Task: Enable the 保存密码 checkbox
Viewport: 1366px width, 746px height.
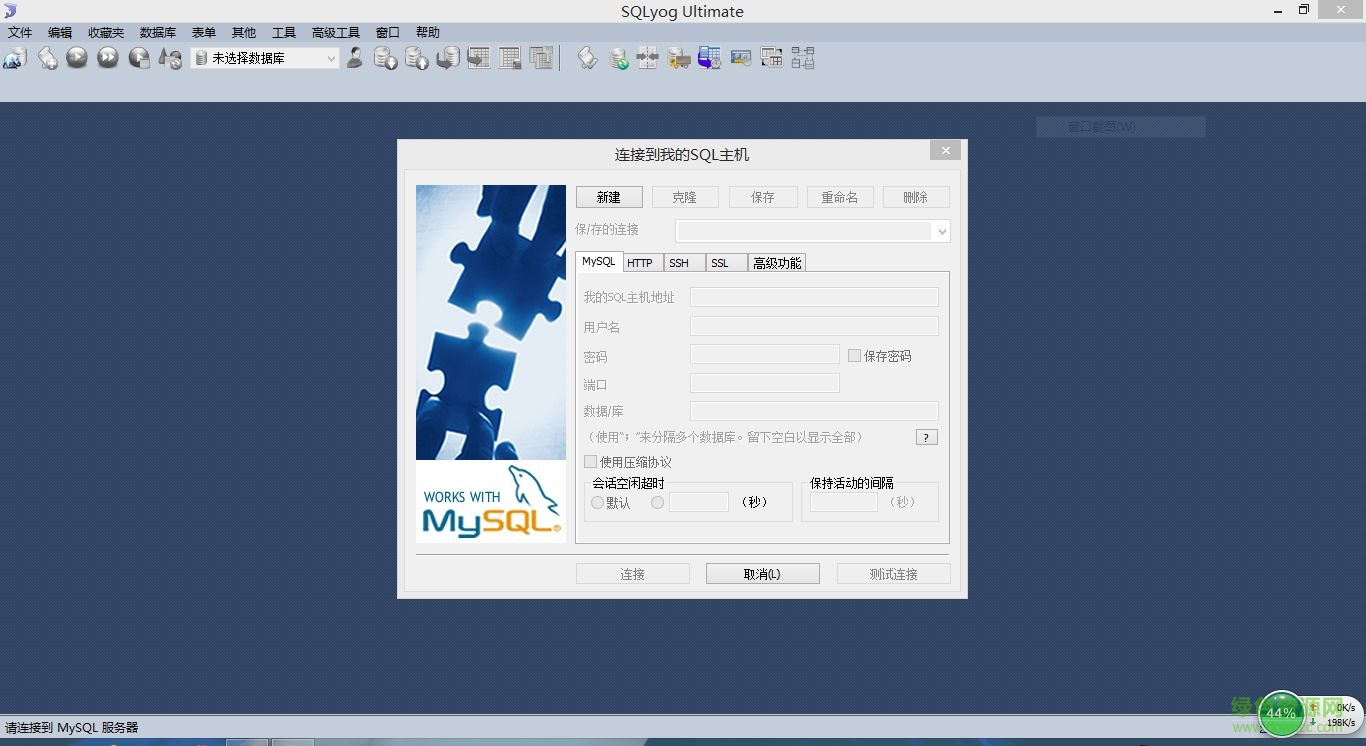Action: pyautogui.click(x=854, y=355)
